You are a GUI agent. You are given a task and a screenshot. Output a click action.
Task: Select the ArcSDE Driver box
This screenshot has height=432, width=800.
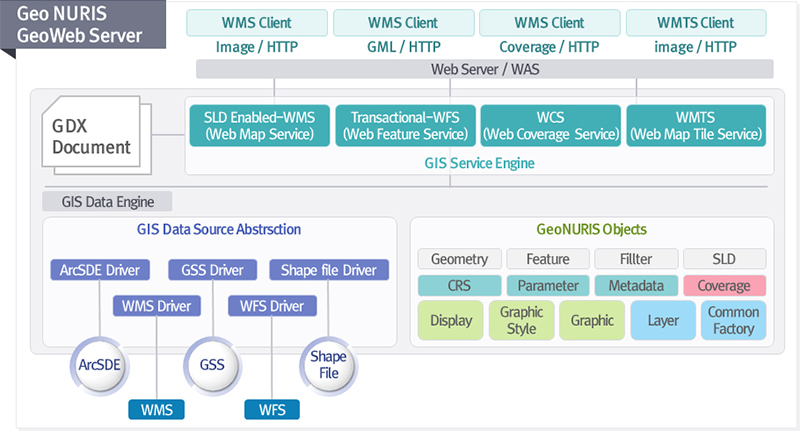[x=100, y=270]
